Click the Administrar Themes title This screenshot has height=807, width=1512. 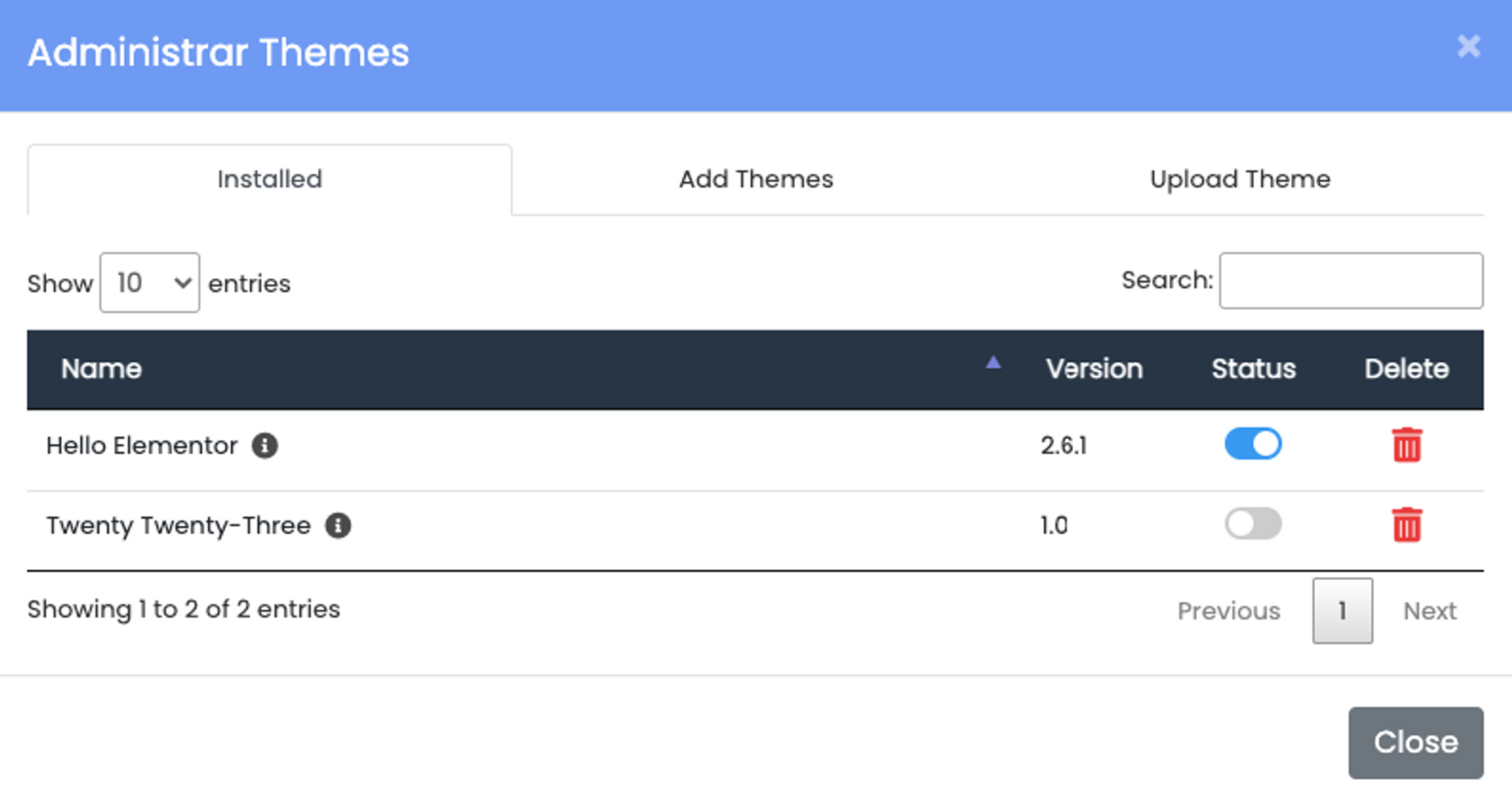[x=219, y=52]
